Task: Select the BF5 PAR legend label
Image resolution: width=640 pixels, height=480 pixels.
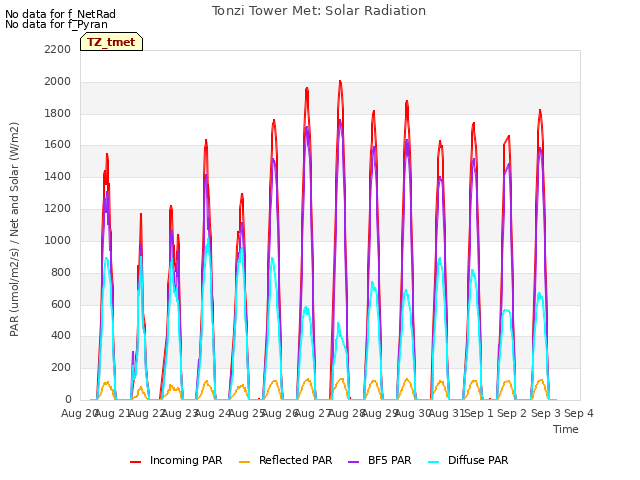Action: click(389, 460)
